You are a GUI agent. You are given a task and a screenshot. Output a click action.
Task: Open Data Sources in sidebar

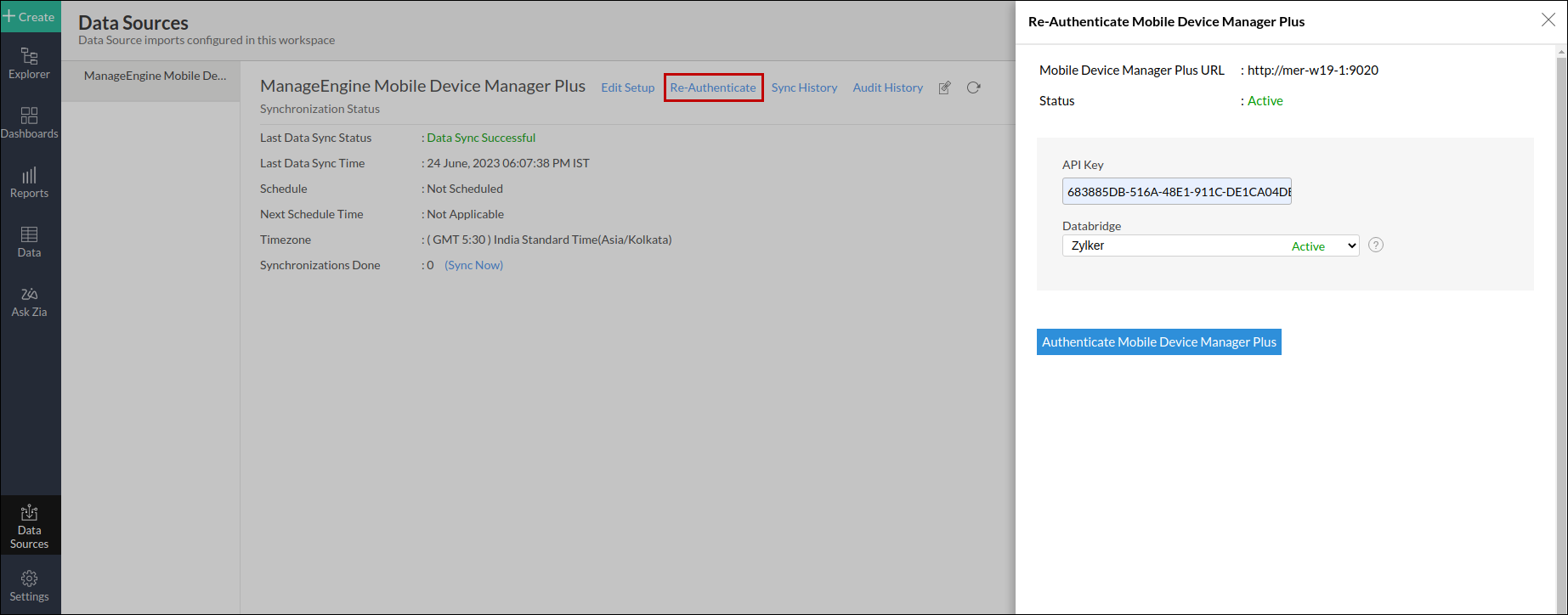point(29,526)
